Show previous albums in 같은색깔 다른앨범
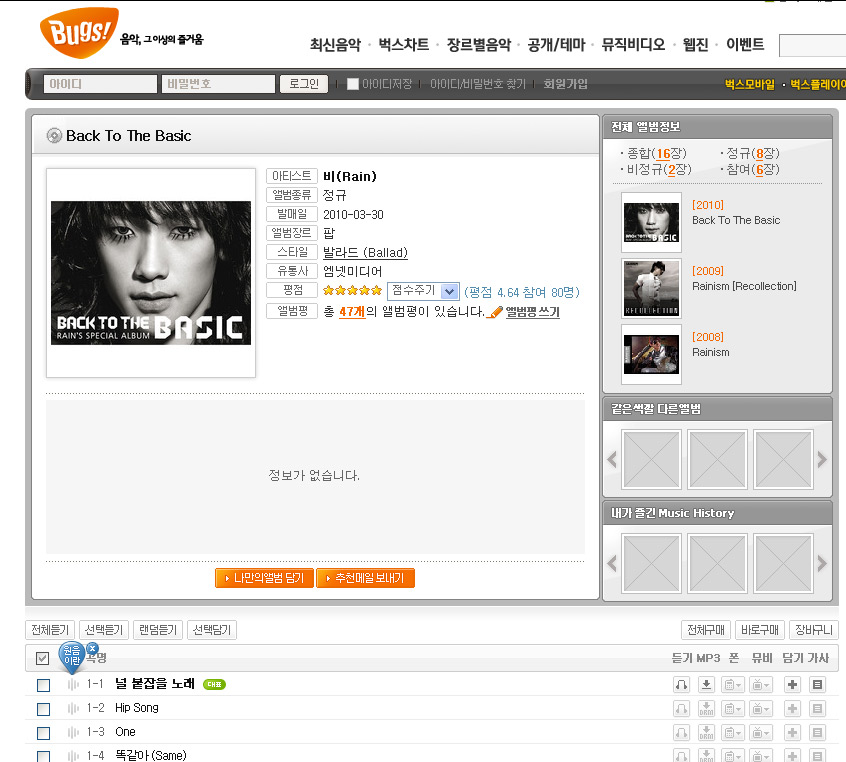The width and height of the screenshot is (846, 762). pos(612,460)
